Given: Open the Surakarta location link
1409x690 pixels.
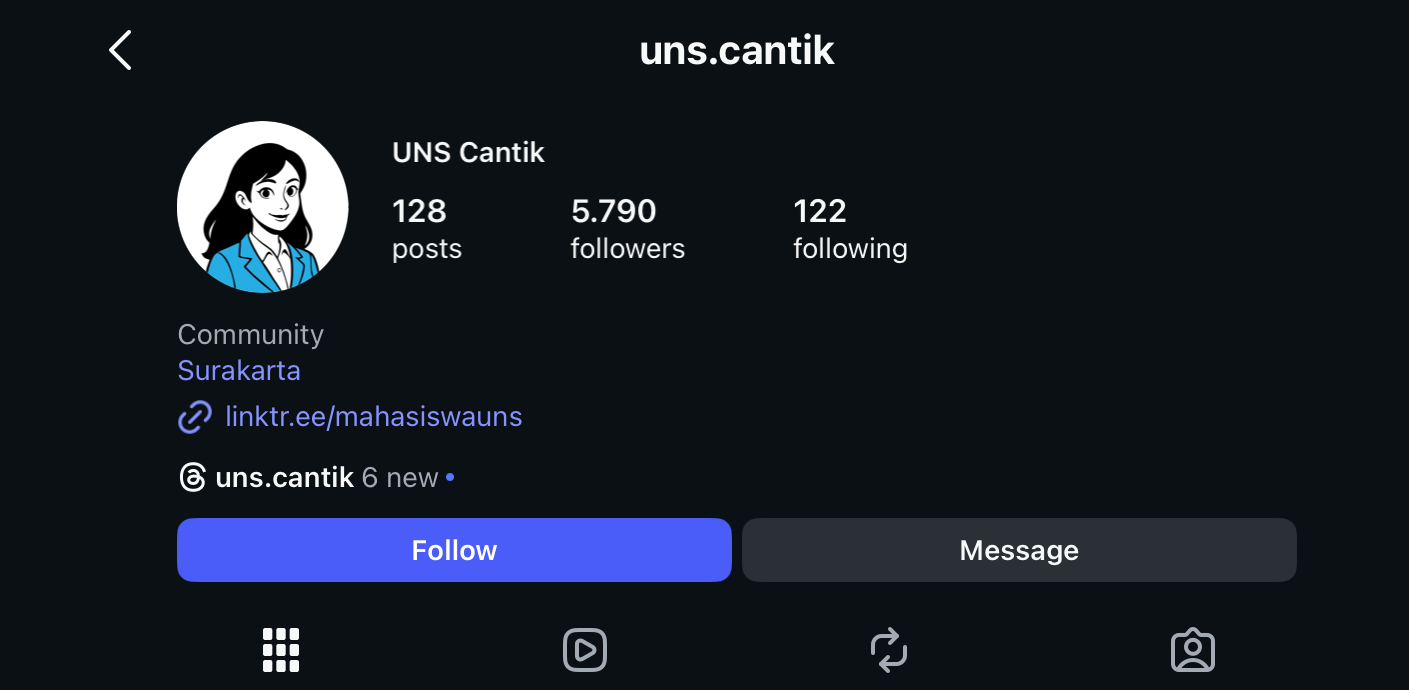Looking at the screenshot, I should tap(239, 371).
